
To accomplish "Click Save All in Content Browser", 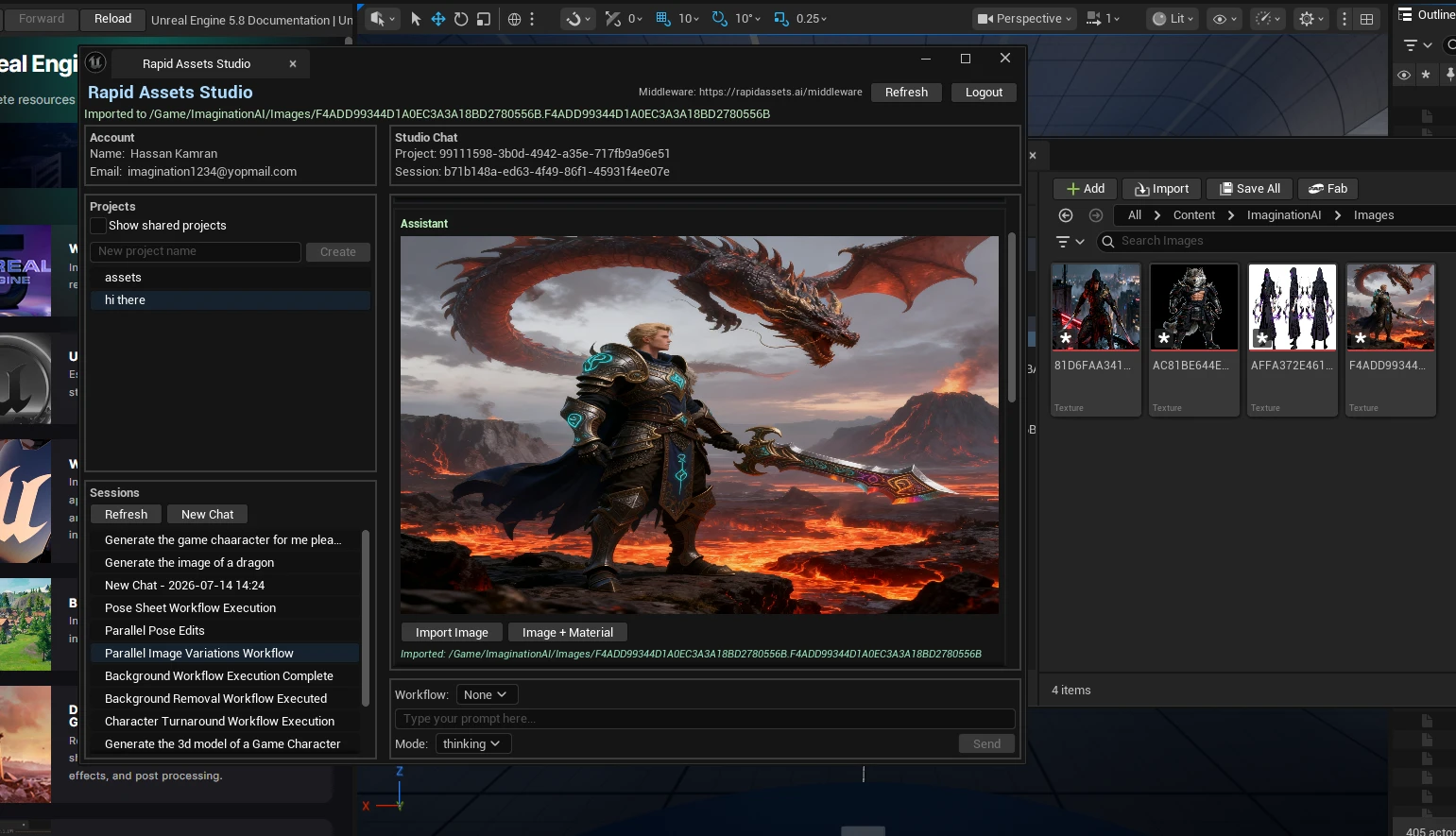I will (1249, 189).
